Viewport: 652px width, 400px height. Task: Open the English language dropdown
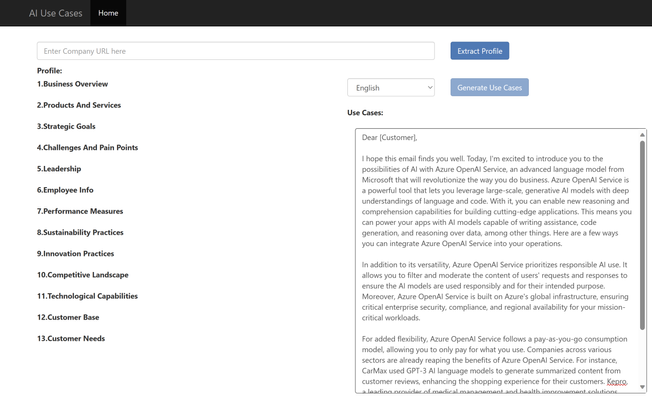pyautogui.click(x=391, y=88)
